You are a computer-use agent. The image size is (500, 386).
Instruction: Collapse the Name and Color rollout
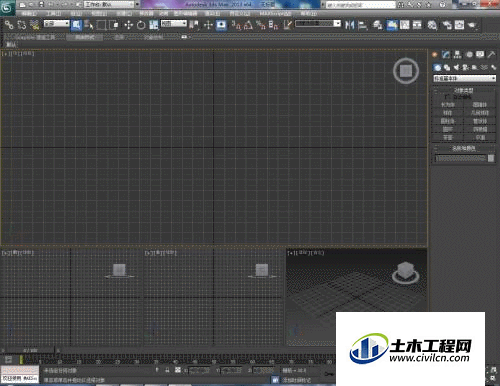(x=464, y=148)
